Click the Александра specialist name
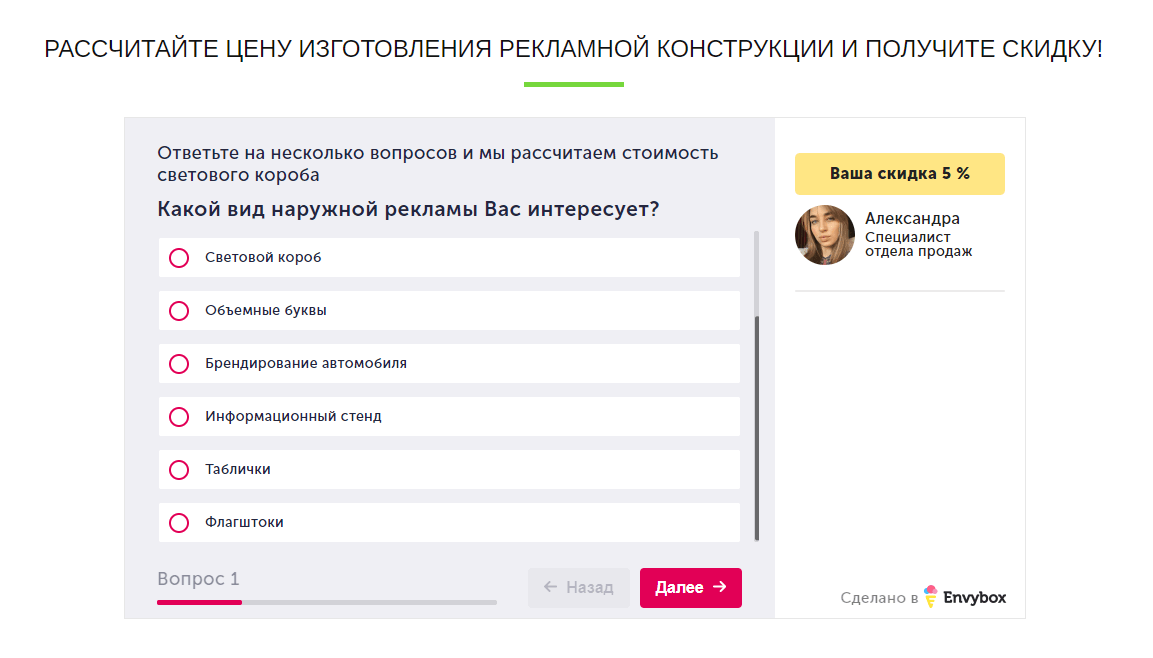Viewport: 1153px width, 658px height. [912, 219]
